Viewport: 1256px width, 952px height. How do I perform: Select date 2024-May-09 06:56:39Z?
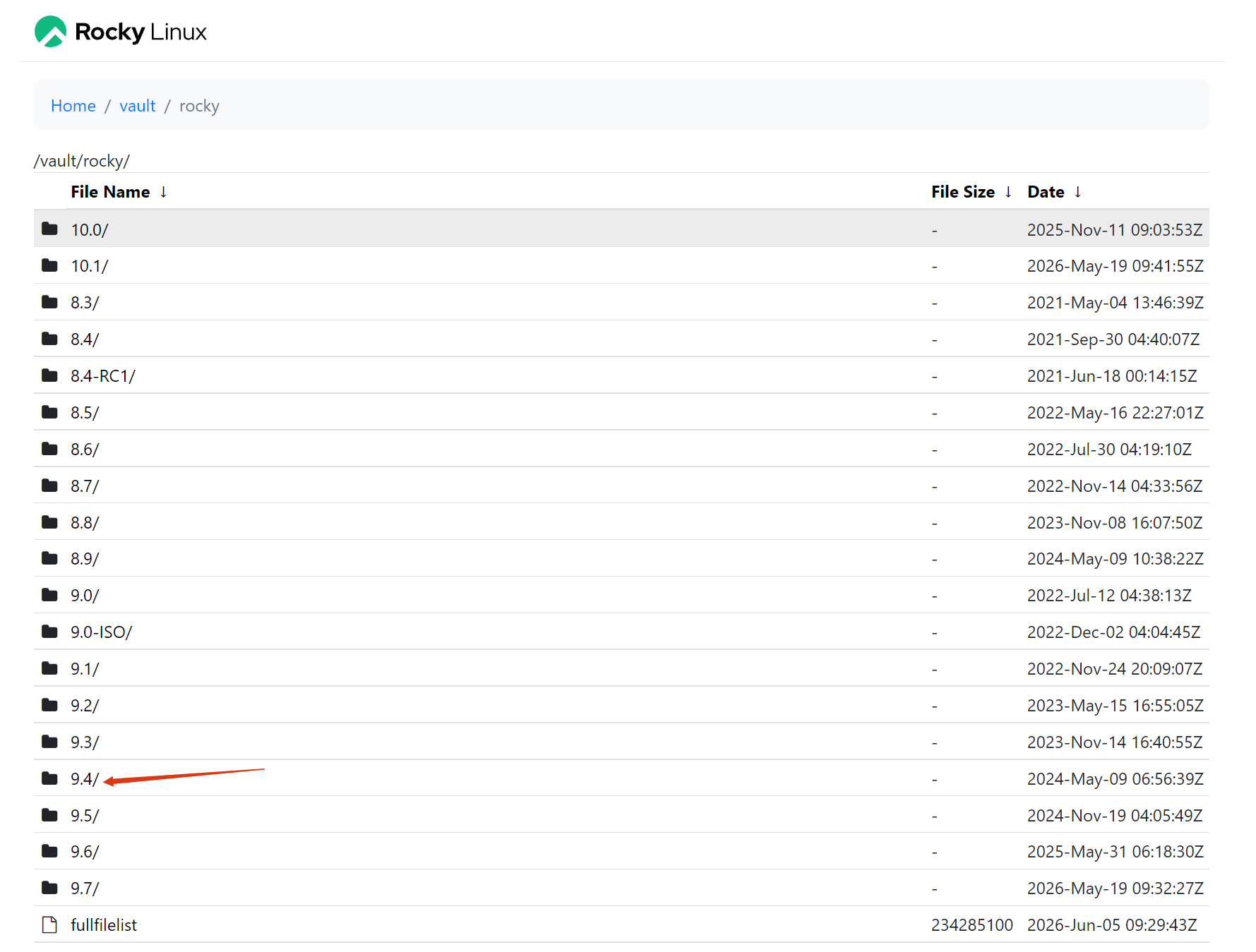1116,779
